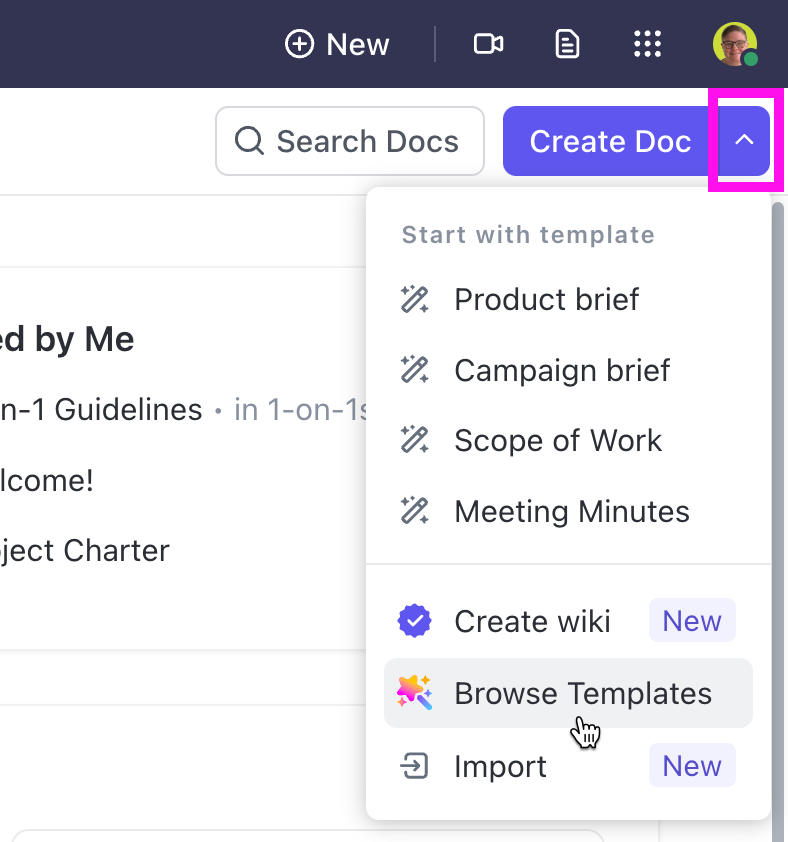Open the nine-dot apps grid
The height and width of the screenshot is (842, 788).
(648, 45)
